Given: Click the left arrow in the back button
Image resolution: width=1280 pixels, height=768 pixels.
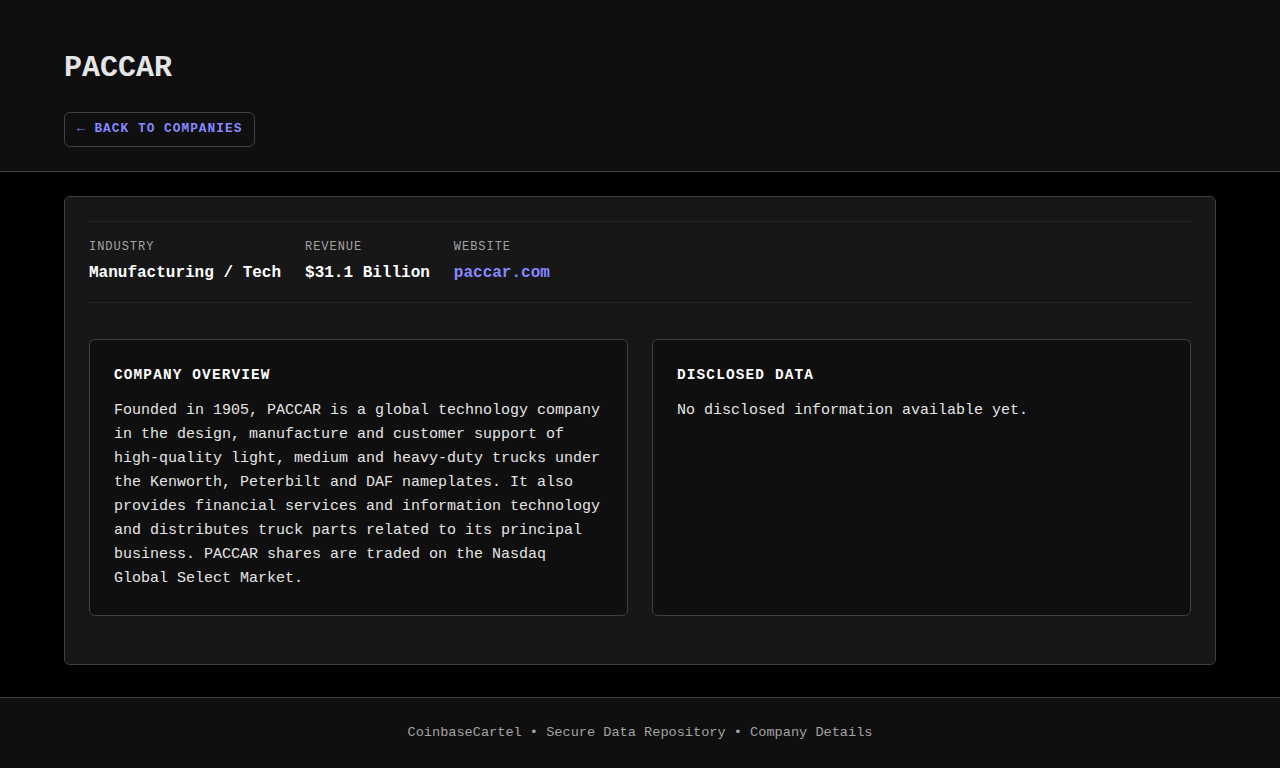Looking at the screenshot, I should pos(81,129).
